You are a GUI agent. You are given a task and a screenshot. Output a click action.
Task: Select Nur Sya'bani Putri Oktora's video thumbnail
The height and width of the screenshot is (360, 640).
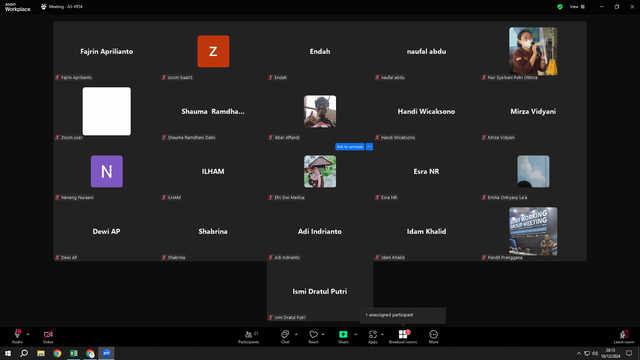(533, 51)
